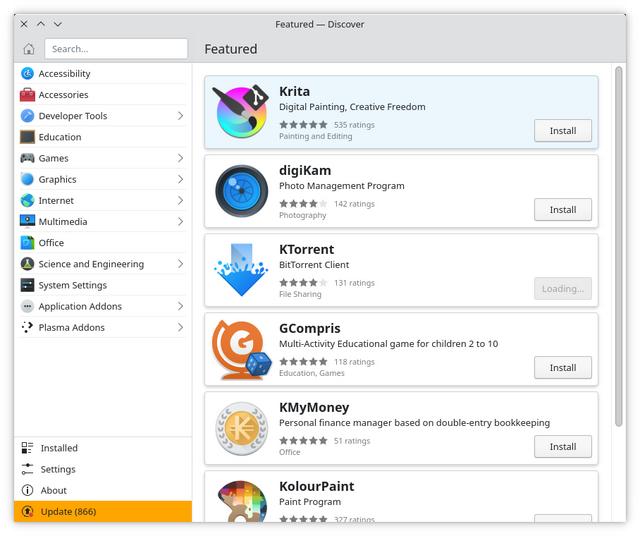The width and height of the screenshot is (640, 536).
Task: Click the Internet globe icon
Action: (27, 200)
